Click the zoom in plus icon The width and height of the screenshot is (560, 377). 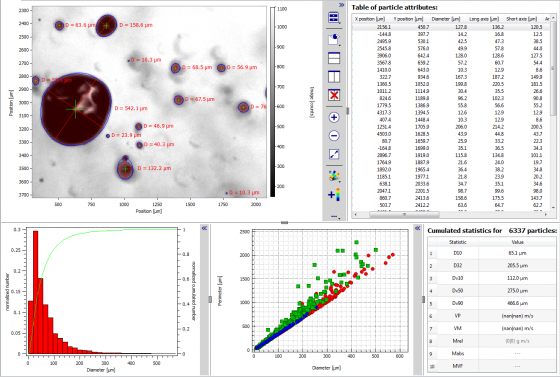point(334,117)
